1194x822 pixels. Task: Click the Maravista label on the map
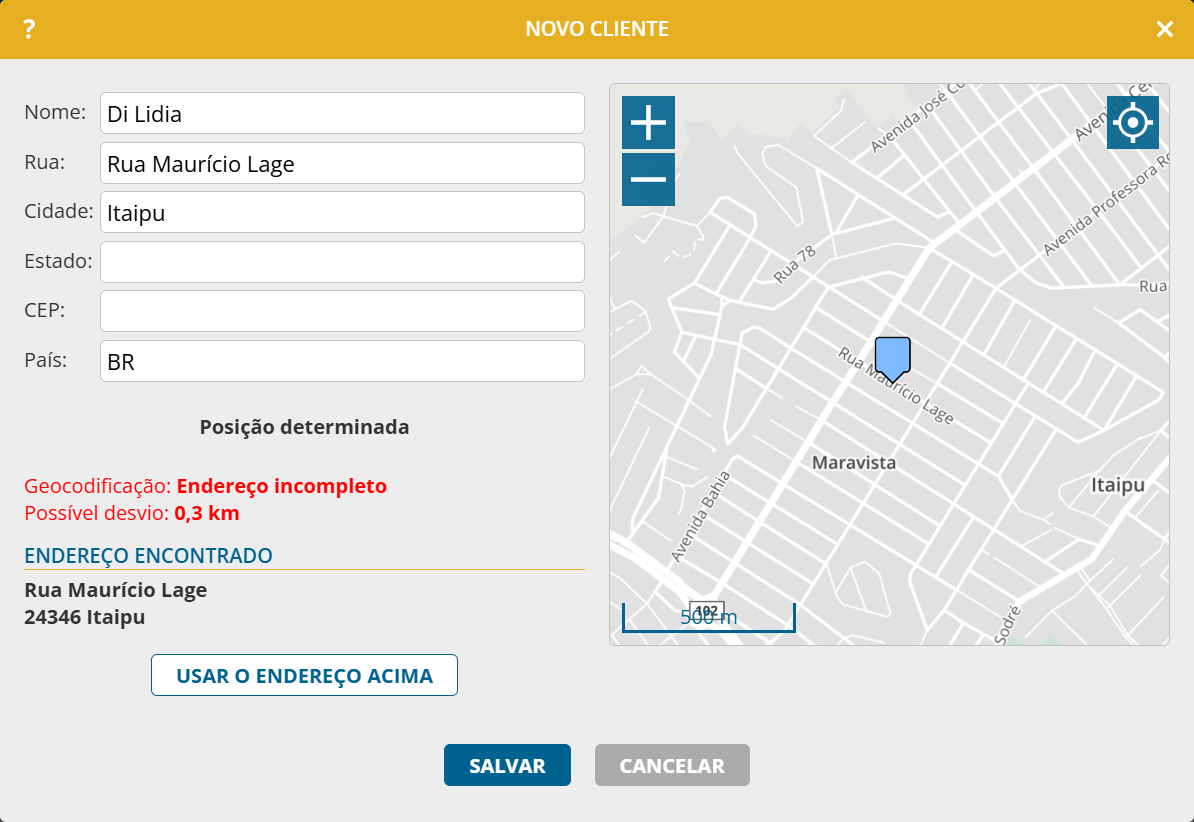pyautogui.click(x=853, y=463)
